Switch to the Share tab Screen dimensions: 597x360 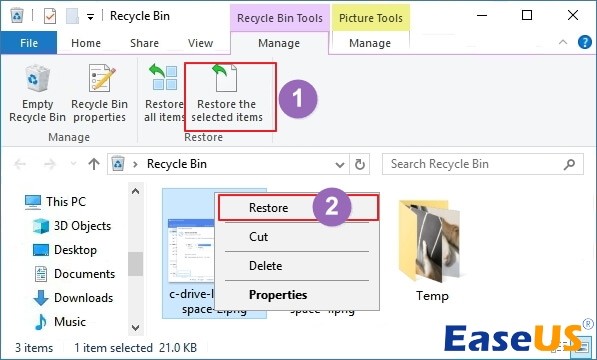144,43
